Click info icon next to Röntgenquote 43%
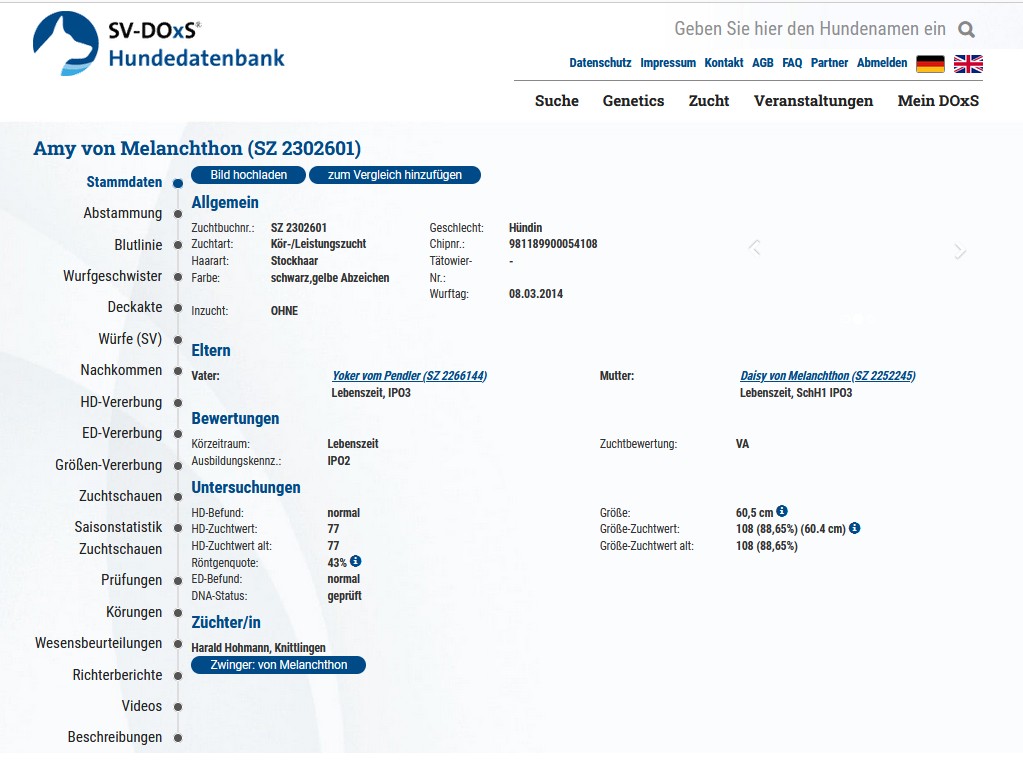Viewport: 1023px width, 762px height. click(x=356, y=561)
